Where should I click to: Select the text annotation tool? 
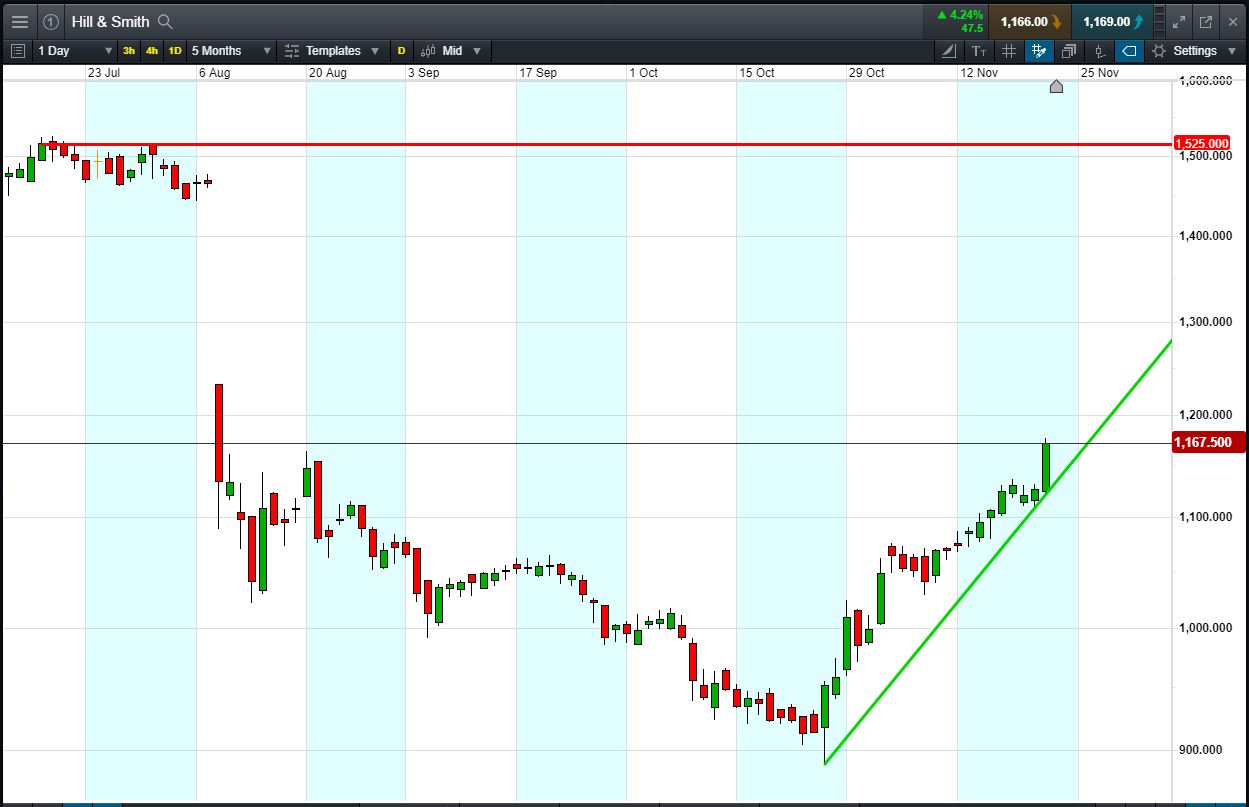[x=978, y=50]
